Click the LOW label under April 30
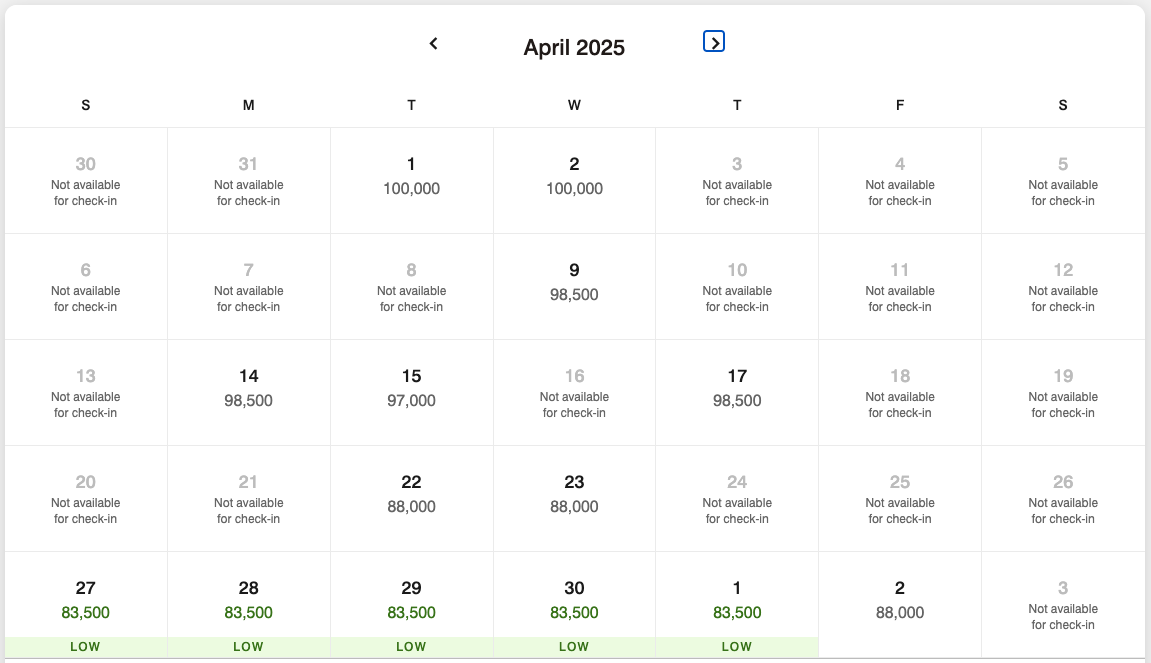Screen dimensions: 1151x663 click(x=574, y=647)
